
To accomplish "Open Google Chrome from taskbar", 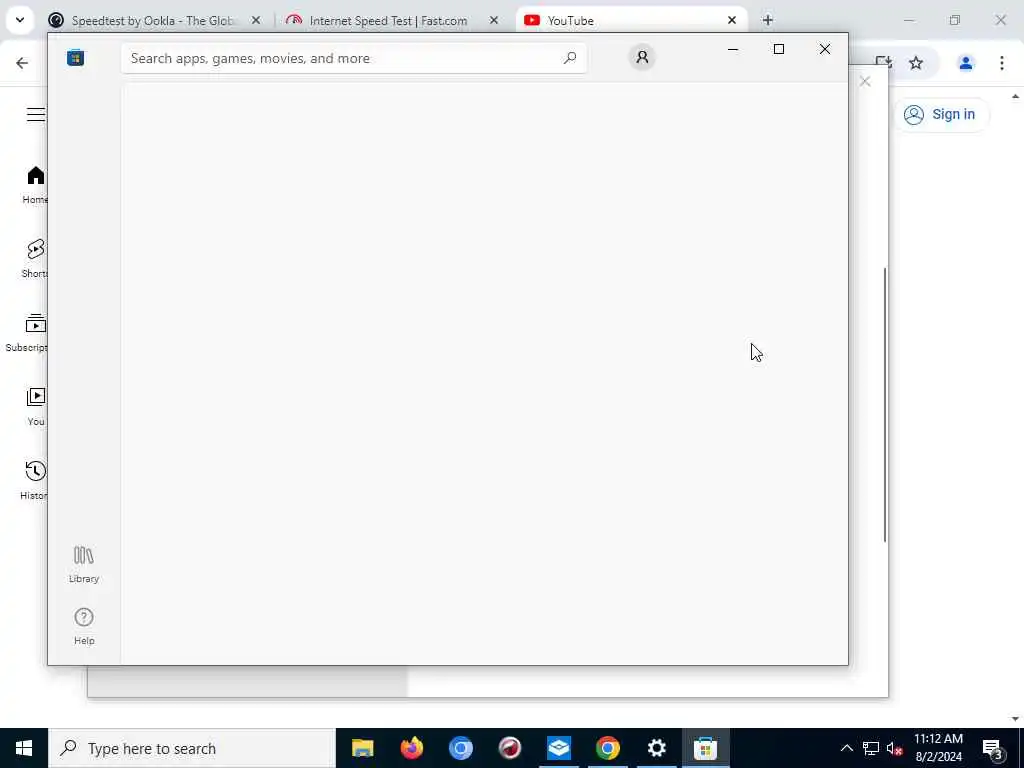I will click(607, 748).
